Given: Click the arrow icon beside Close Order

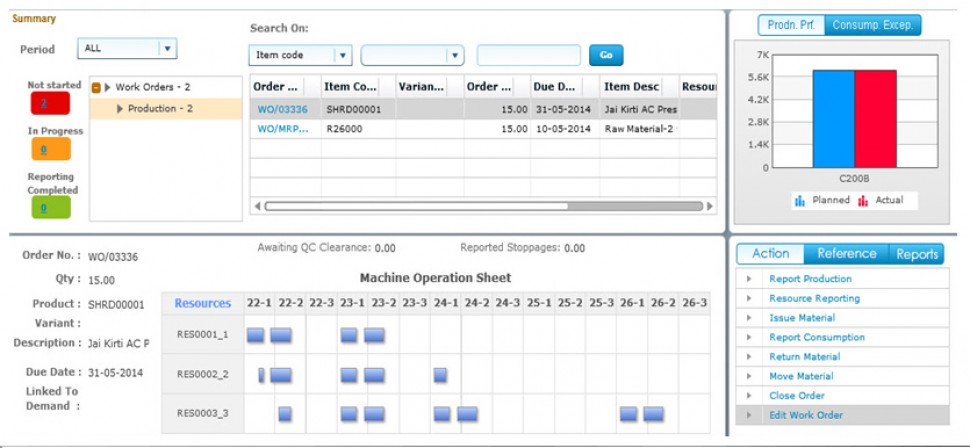Looking at the screenshot, I should [x=748, y=396].
